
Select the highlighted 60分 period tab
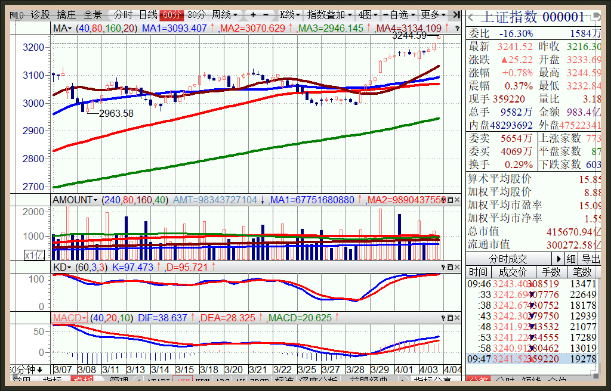[171, 15]
